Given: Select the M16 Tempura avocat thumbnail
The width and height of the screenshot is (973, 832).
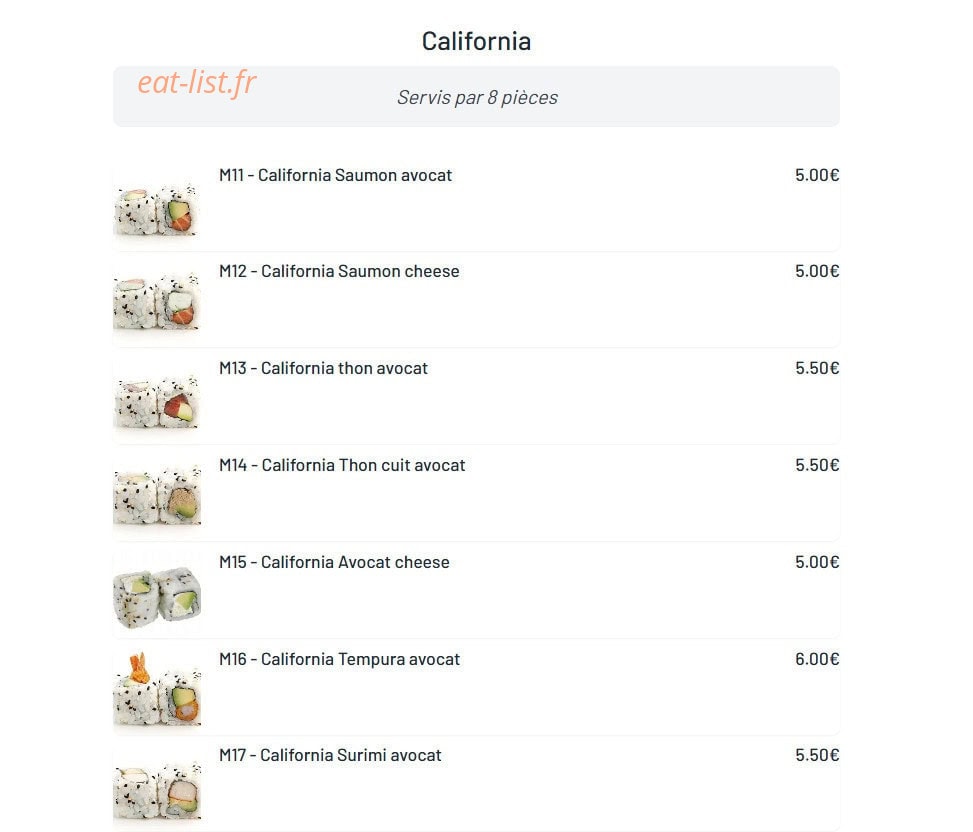Looking at the screenshot, I should pos(157,691).
